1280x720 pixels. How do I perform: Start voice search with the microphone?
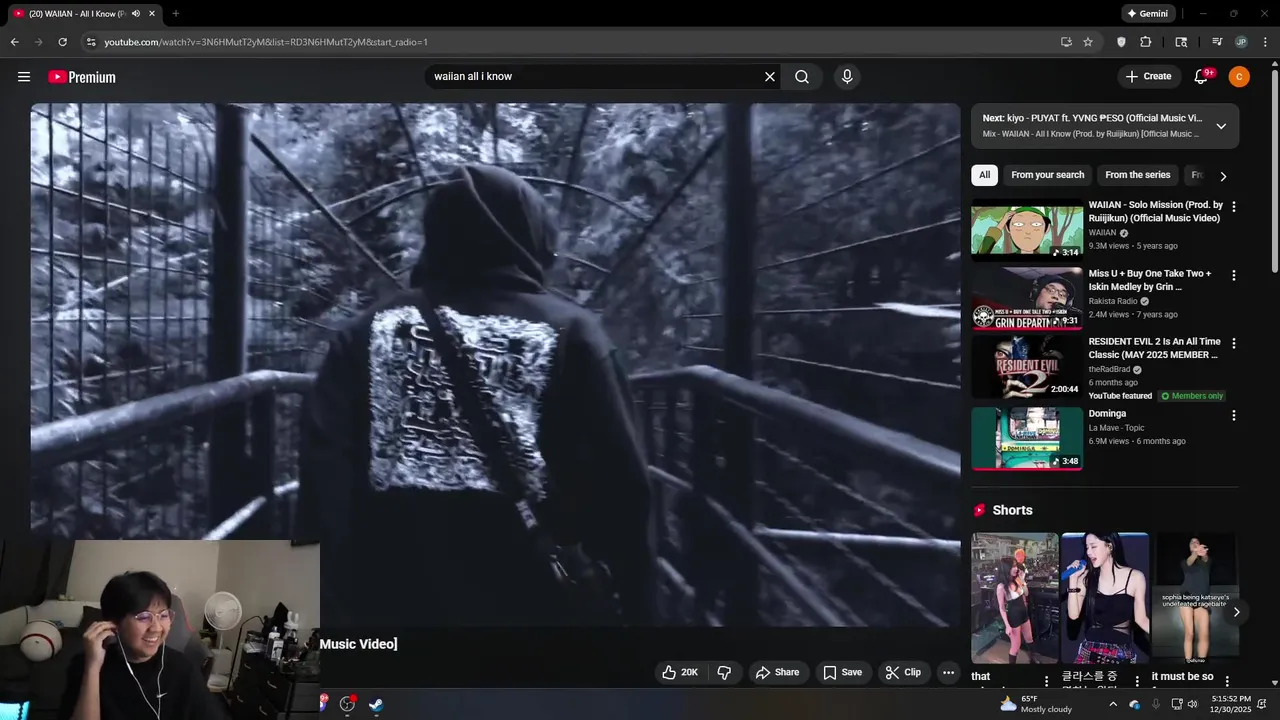coord(847,77)
